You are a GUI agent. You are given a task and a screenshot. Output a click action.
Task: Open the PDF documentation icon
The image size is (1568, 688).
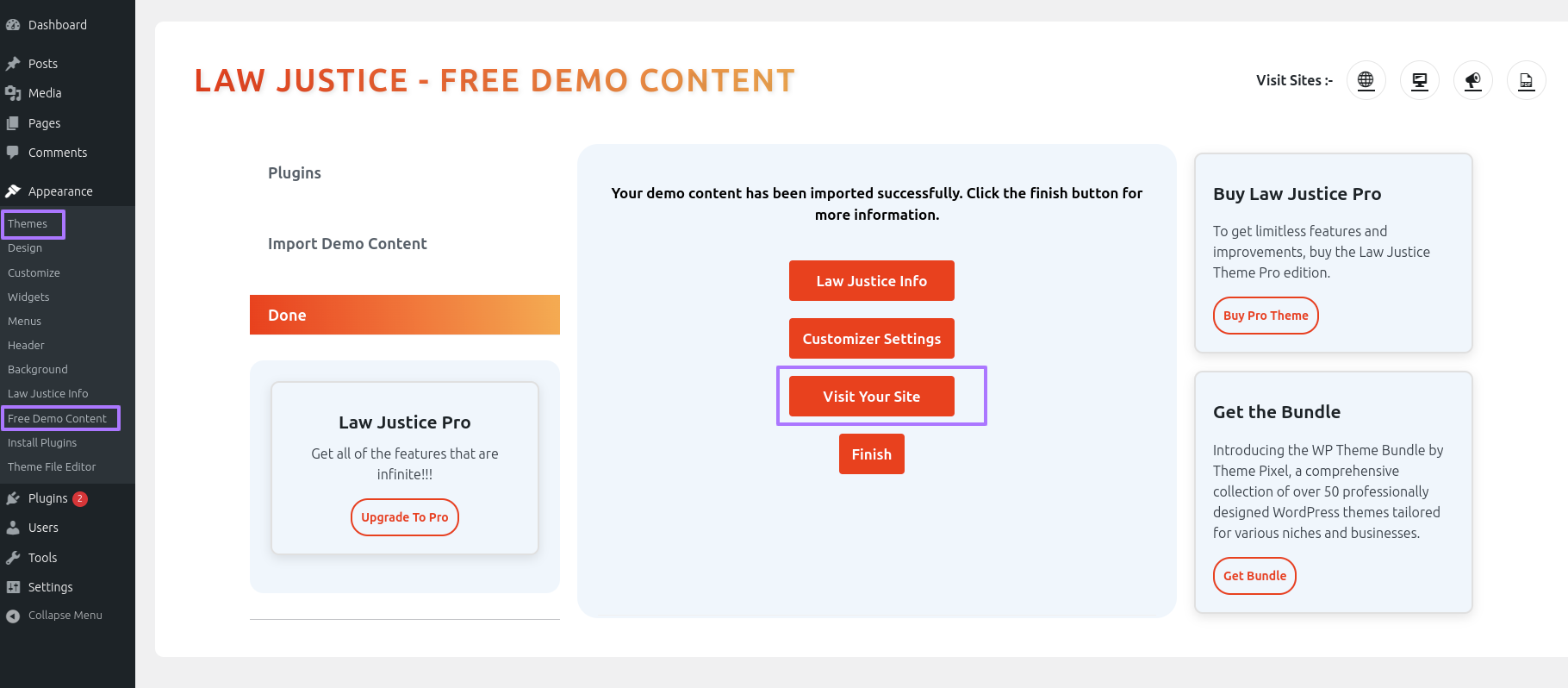point(1527,80)
